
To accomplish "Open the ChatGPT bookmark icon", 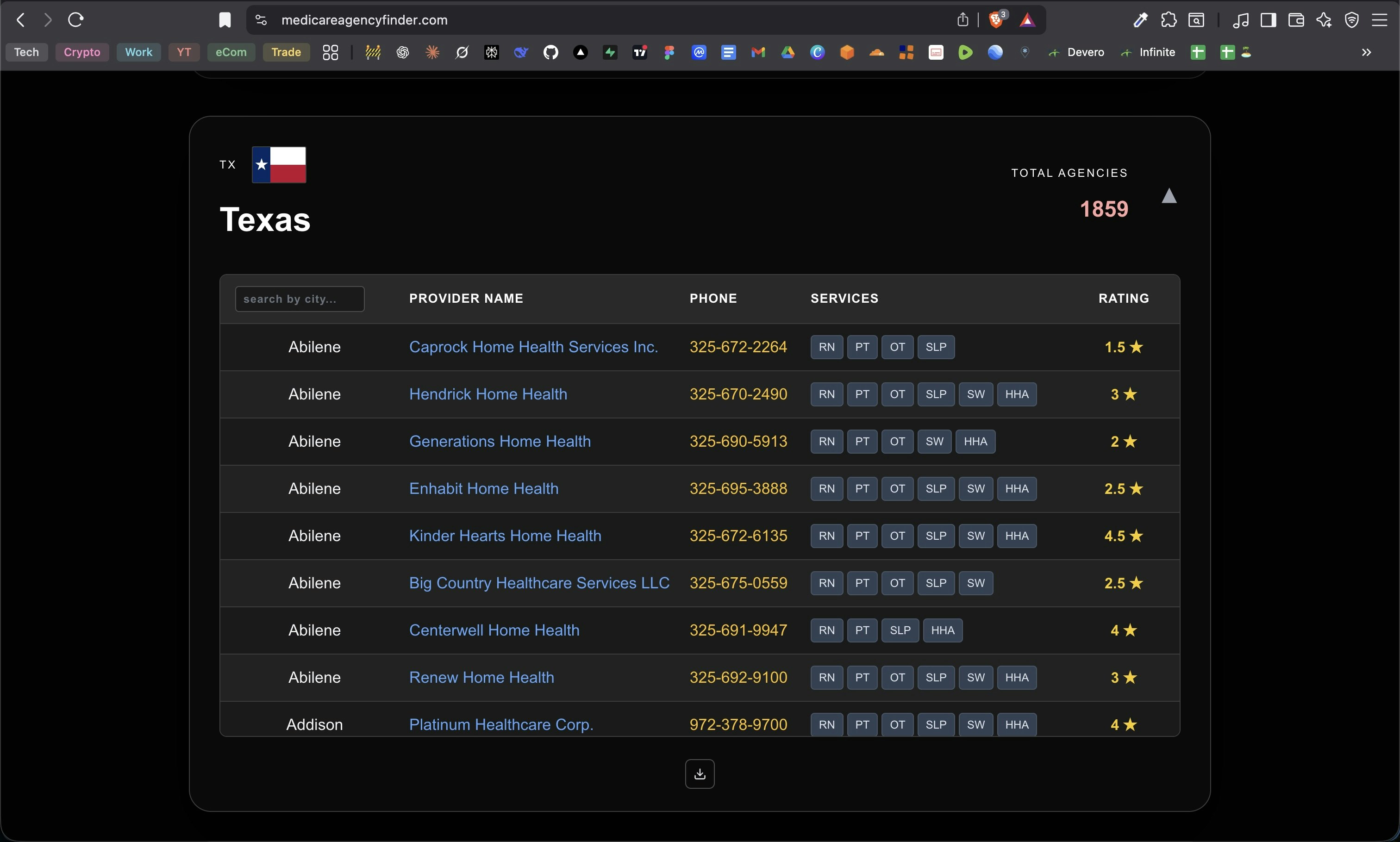I will tap(402, 52).
